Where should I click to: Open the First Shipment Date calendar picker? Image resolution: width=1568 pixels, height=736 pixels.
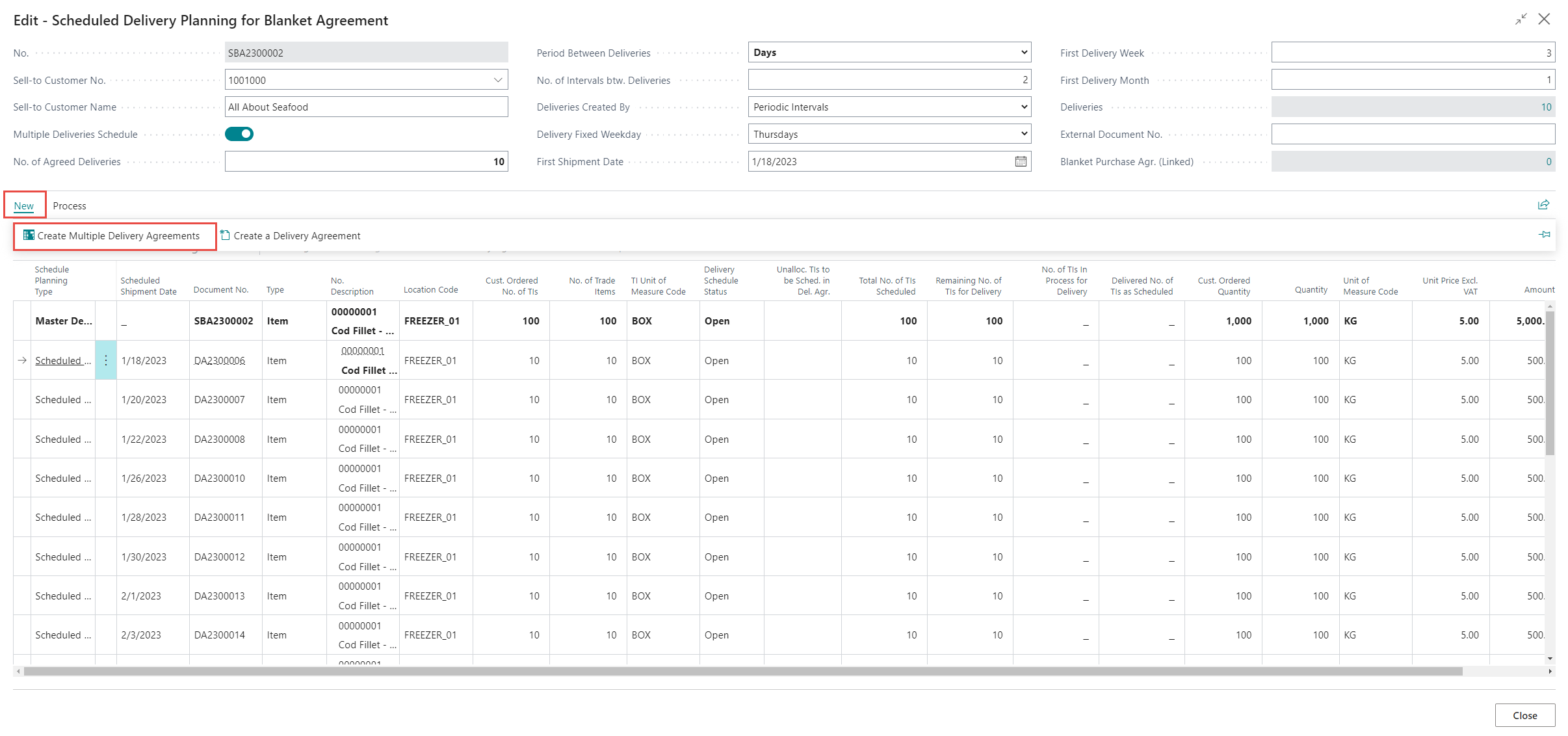1021,161
